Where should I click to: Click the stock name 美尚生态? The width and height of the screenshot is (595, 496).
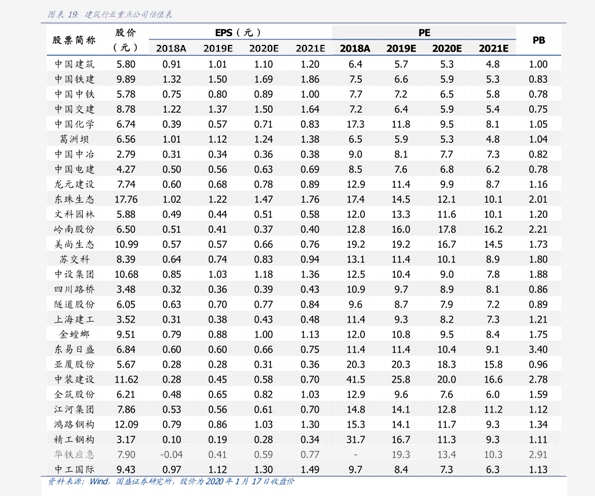coord(74,244)
